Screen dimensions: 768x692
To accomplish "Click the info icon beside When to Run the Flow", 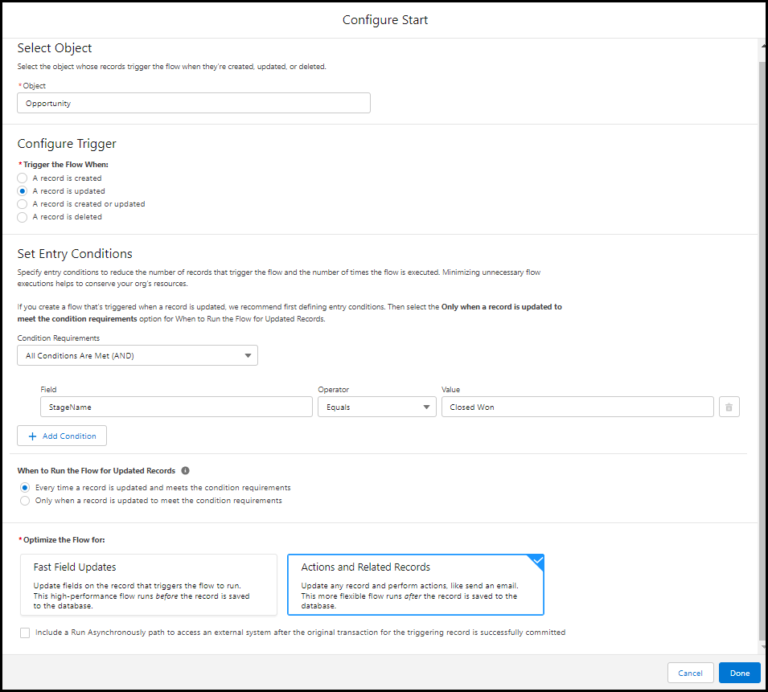I will point(185,471).
